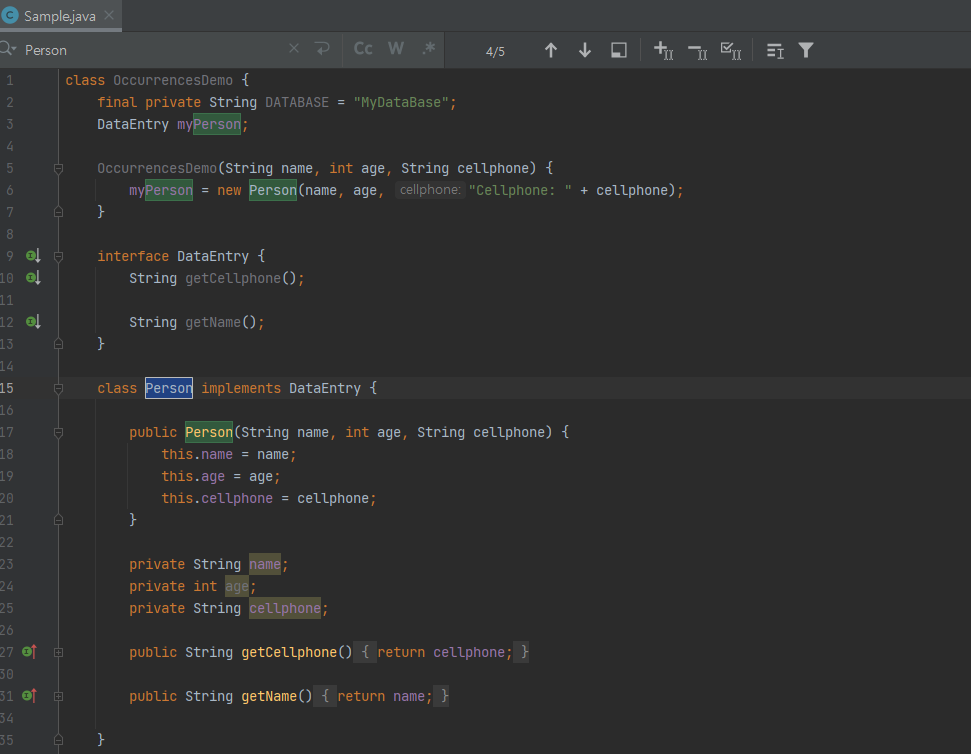Open search results in Find window
Screen dimensions: 971x754
point(619,50)
